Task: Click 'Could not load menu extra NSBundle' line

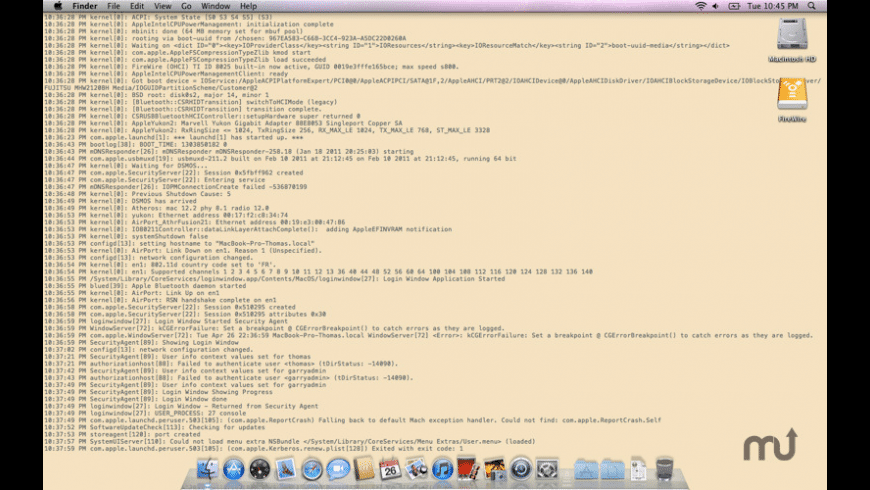Action: (290, 441)
